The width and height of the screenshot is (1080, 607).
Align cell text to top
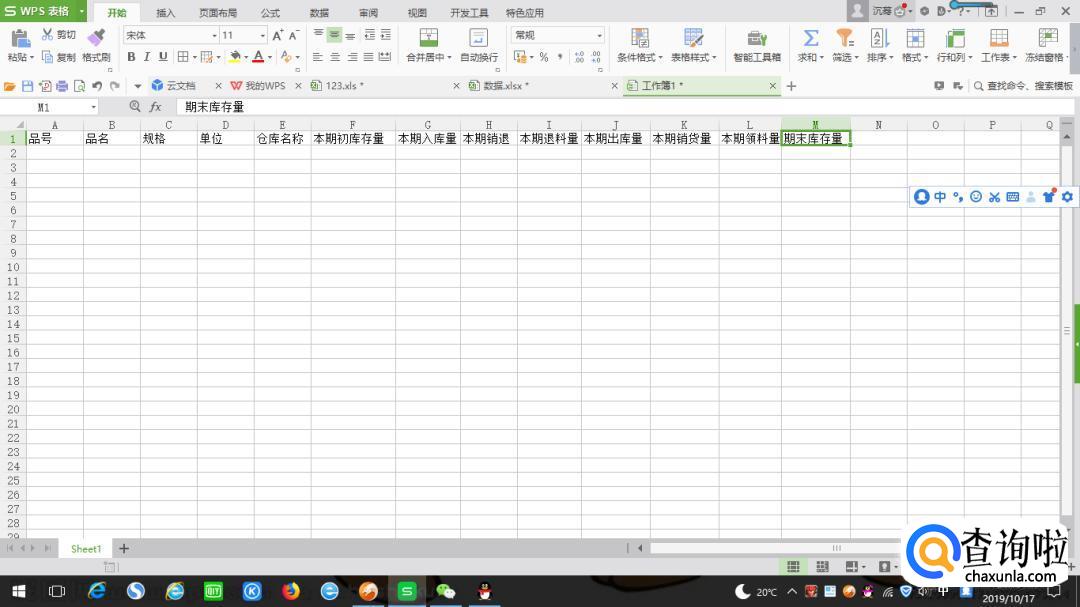[x=318, y=34]
